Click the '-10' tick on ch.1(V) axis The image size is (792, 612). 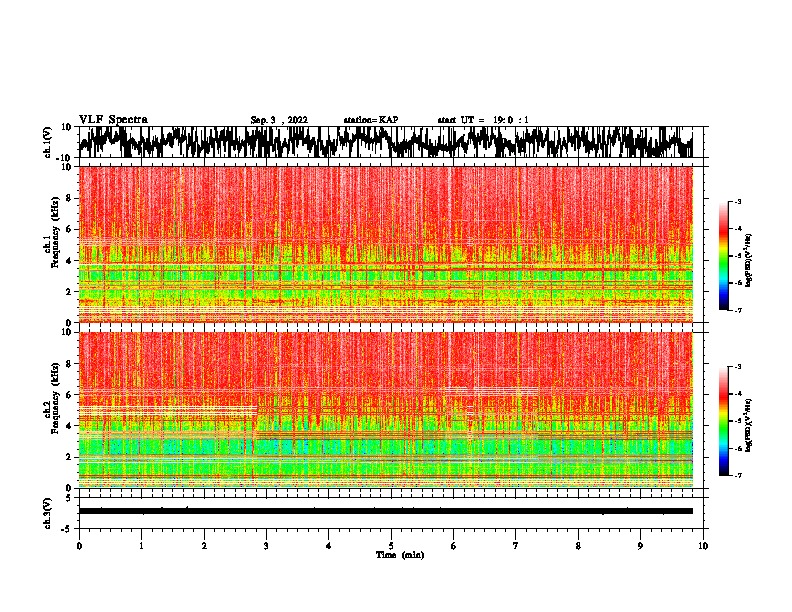(x=65, y=158)
